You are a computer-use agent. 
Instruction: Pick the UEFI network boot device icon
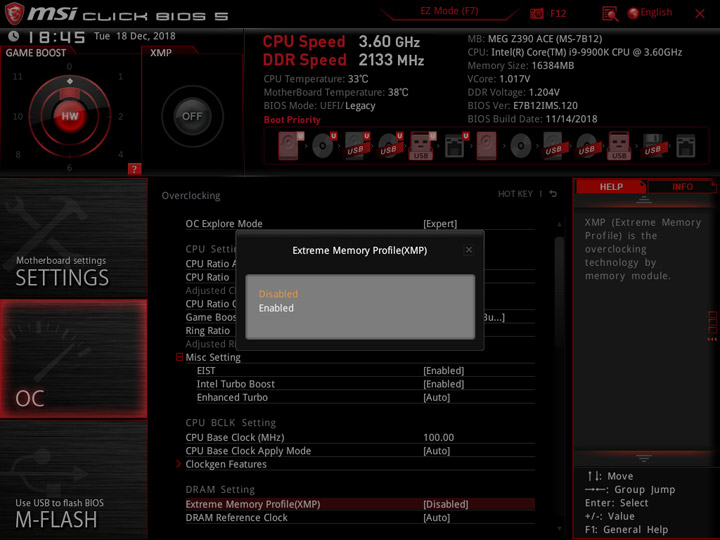(456, 146)
